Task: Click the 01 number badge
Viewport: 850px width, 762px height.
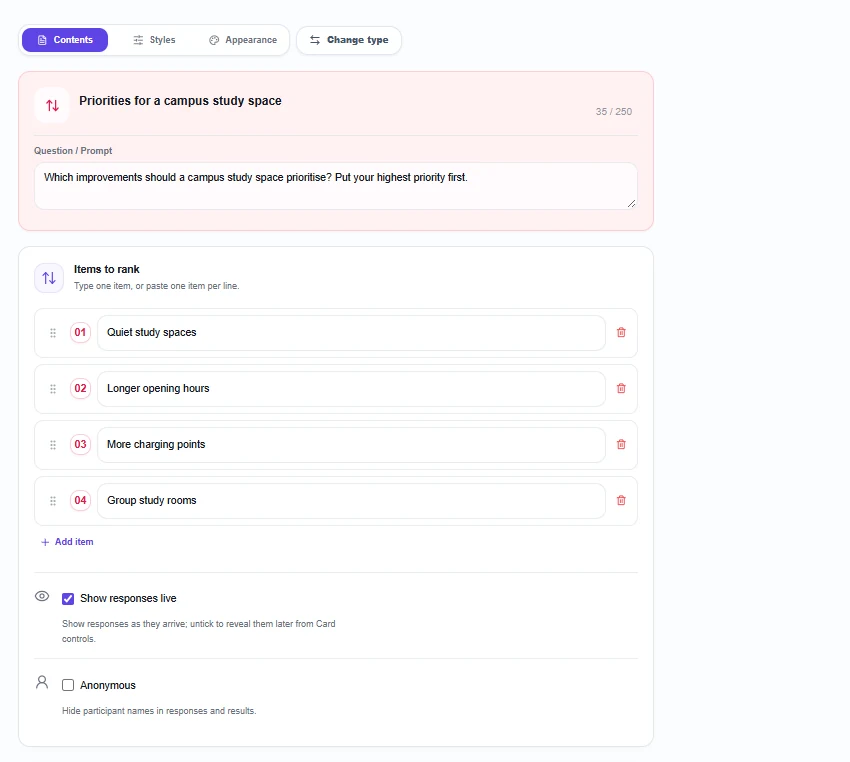Action: pos(80,332)
